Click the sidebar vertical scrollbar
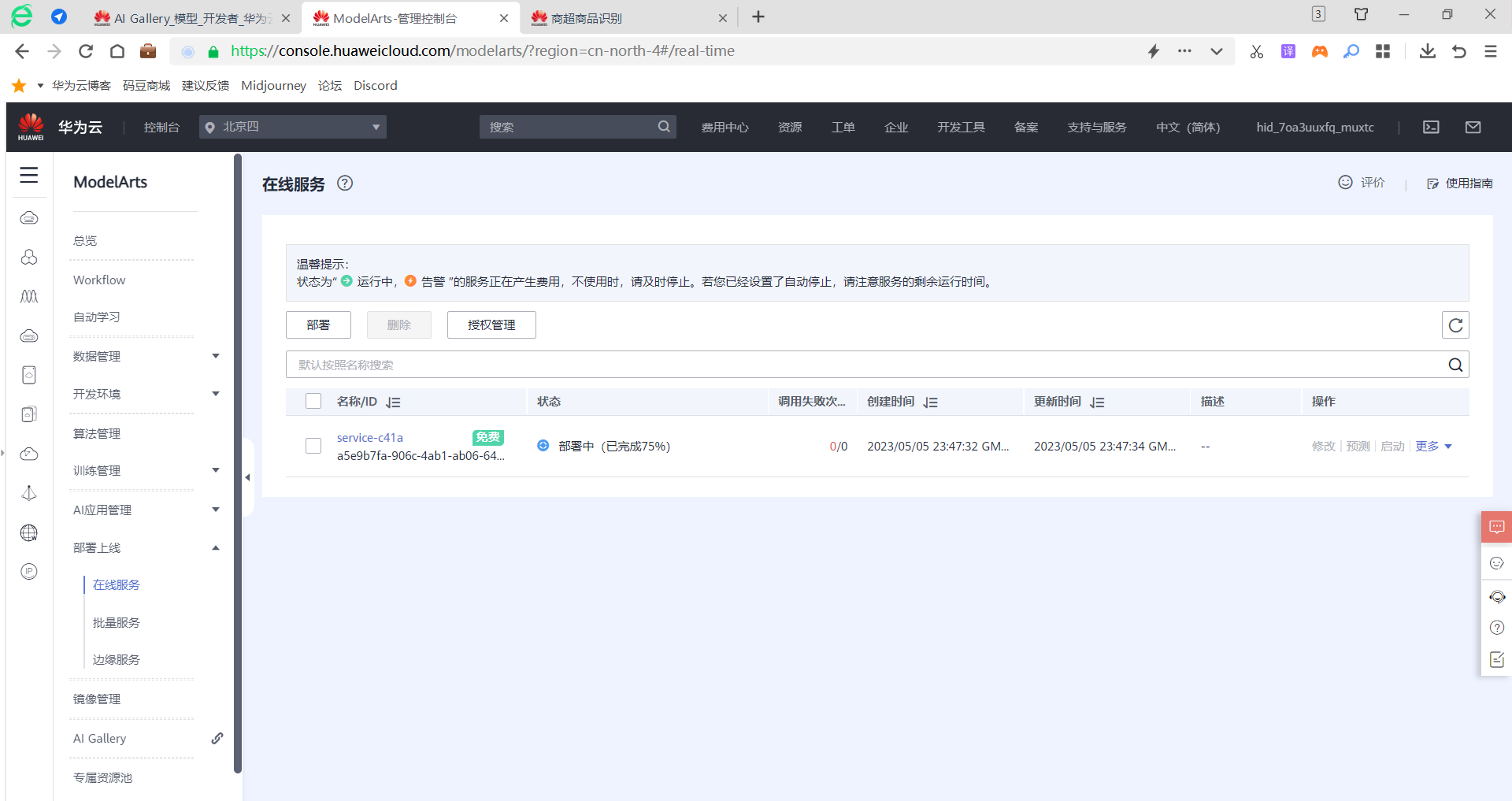This screenshot has width=1512, height=801. [238, 463]
